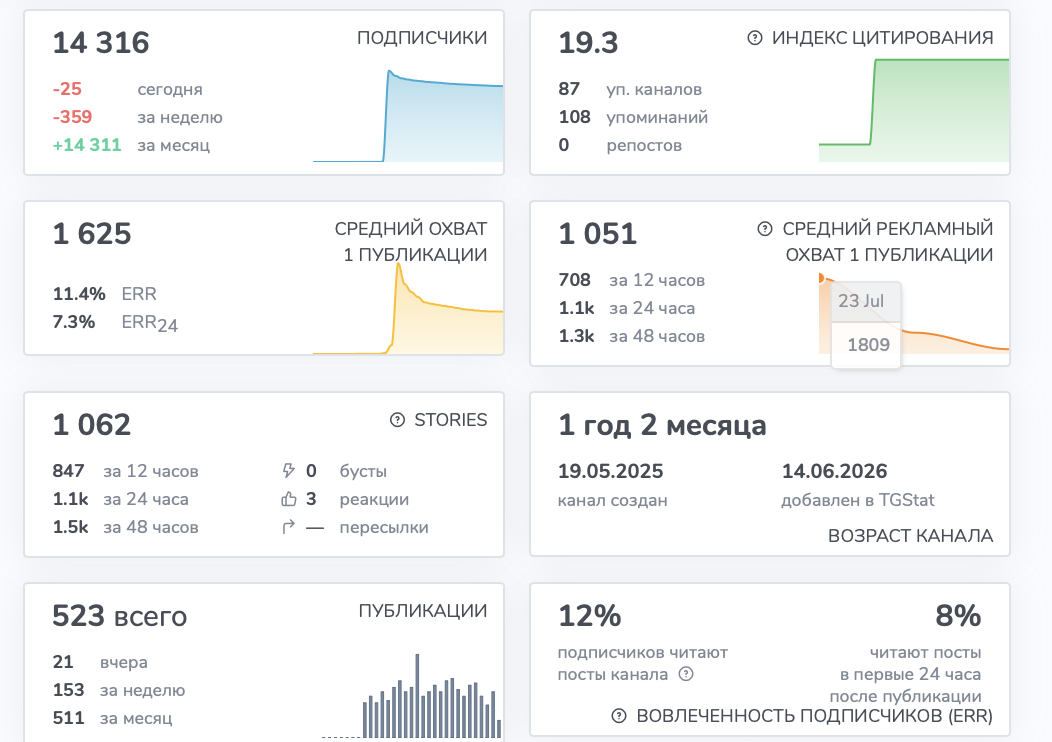Click the ВОЗРАСТ КАНАЛА label
Screen dimensions: 1052x742
[910, 535]
